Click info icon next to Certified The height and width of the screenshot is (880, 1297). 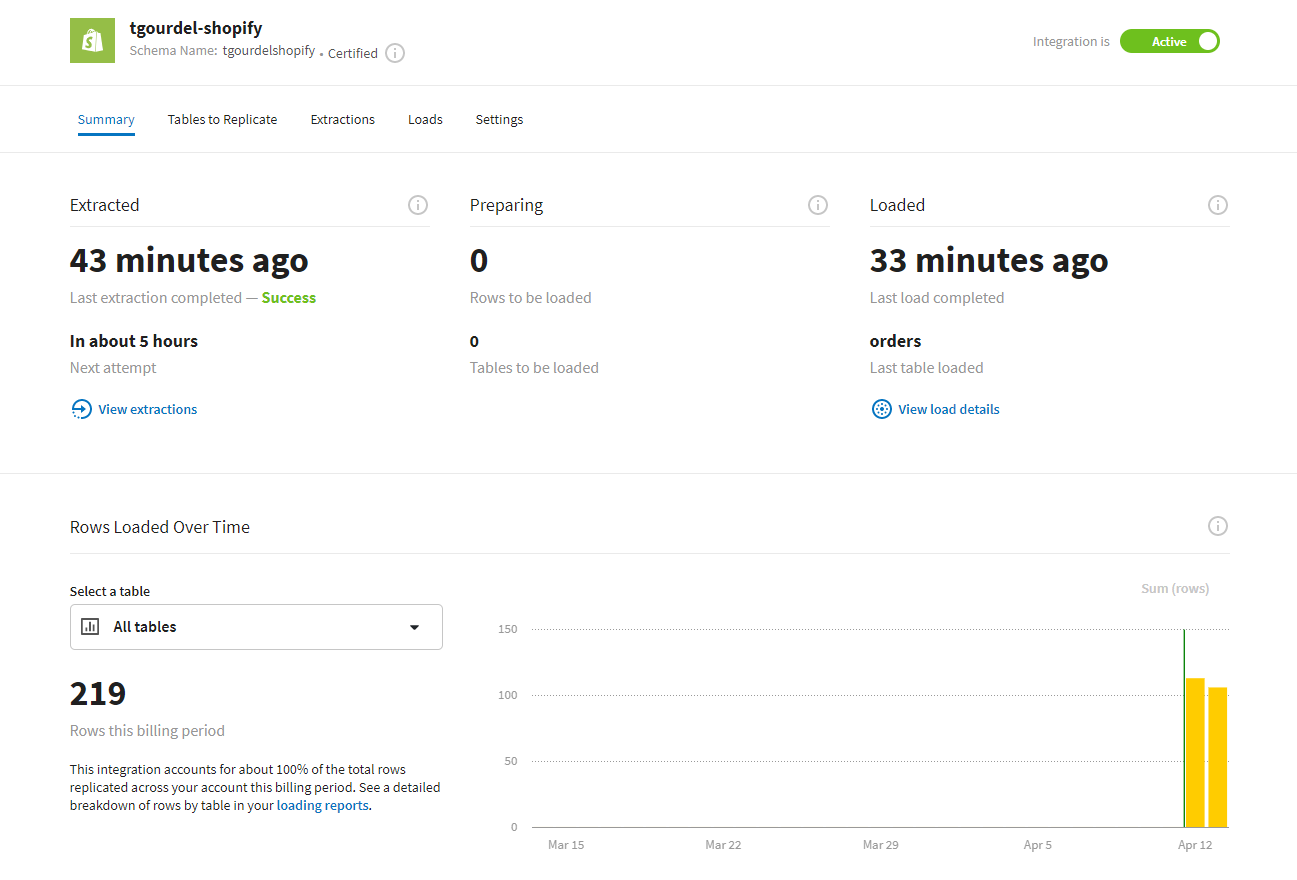pos(395,53)
